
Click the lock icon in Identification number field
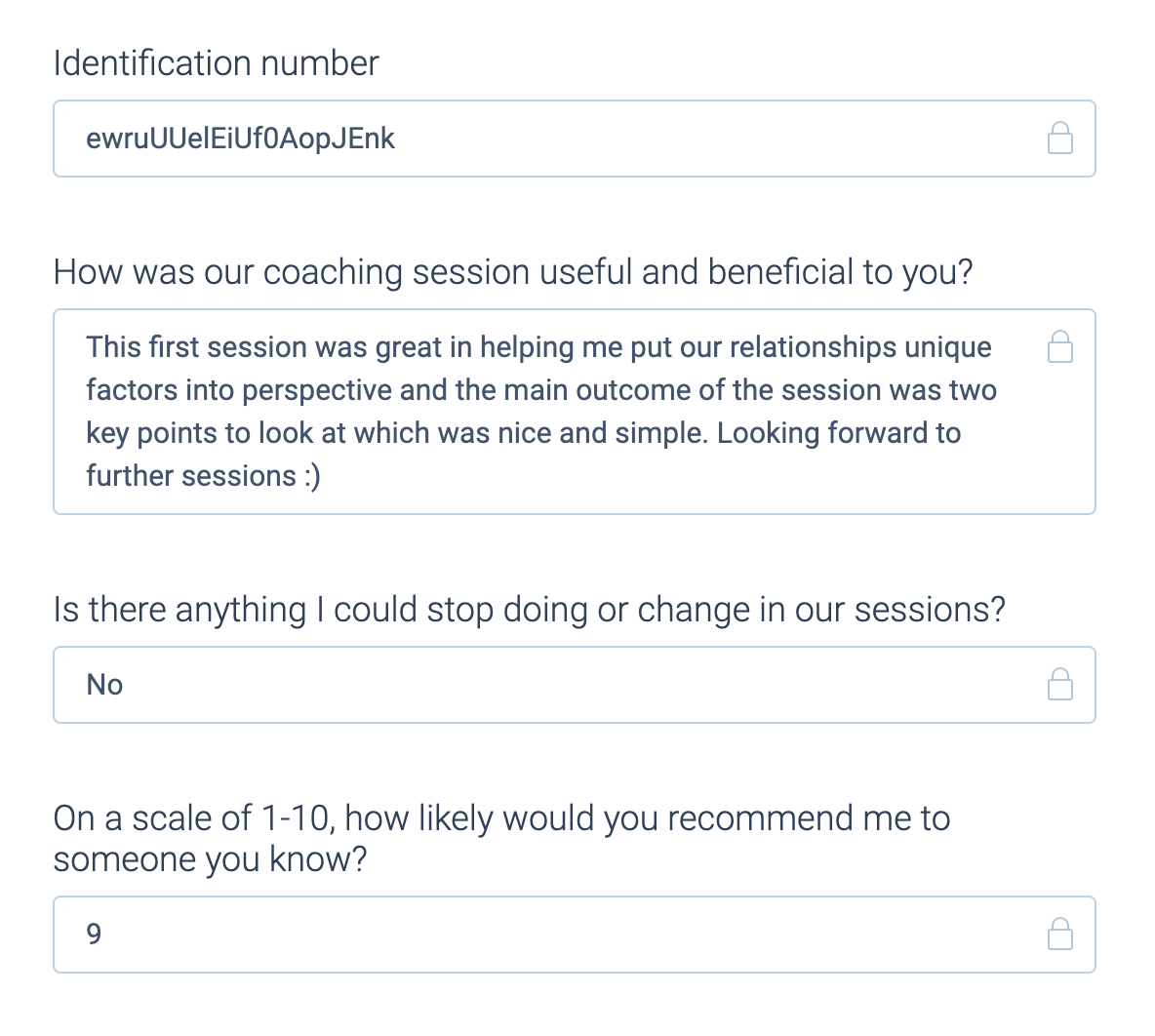1060,139
